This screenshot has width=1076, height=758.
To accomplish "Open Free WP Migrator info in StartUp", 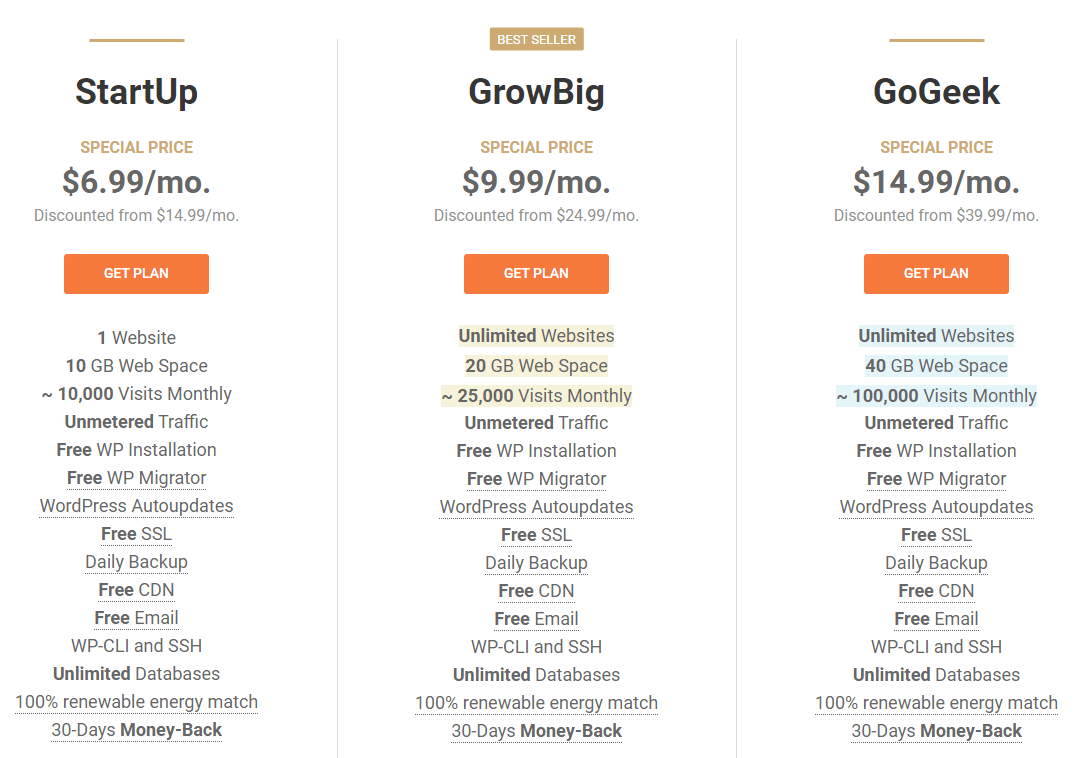I will 137,478.
